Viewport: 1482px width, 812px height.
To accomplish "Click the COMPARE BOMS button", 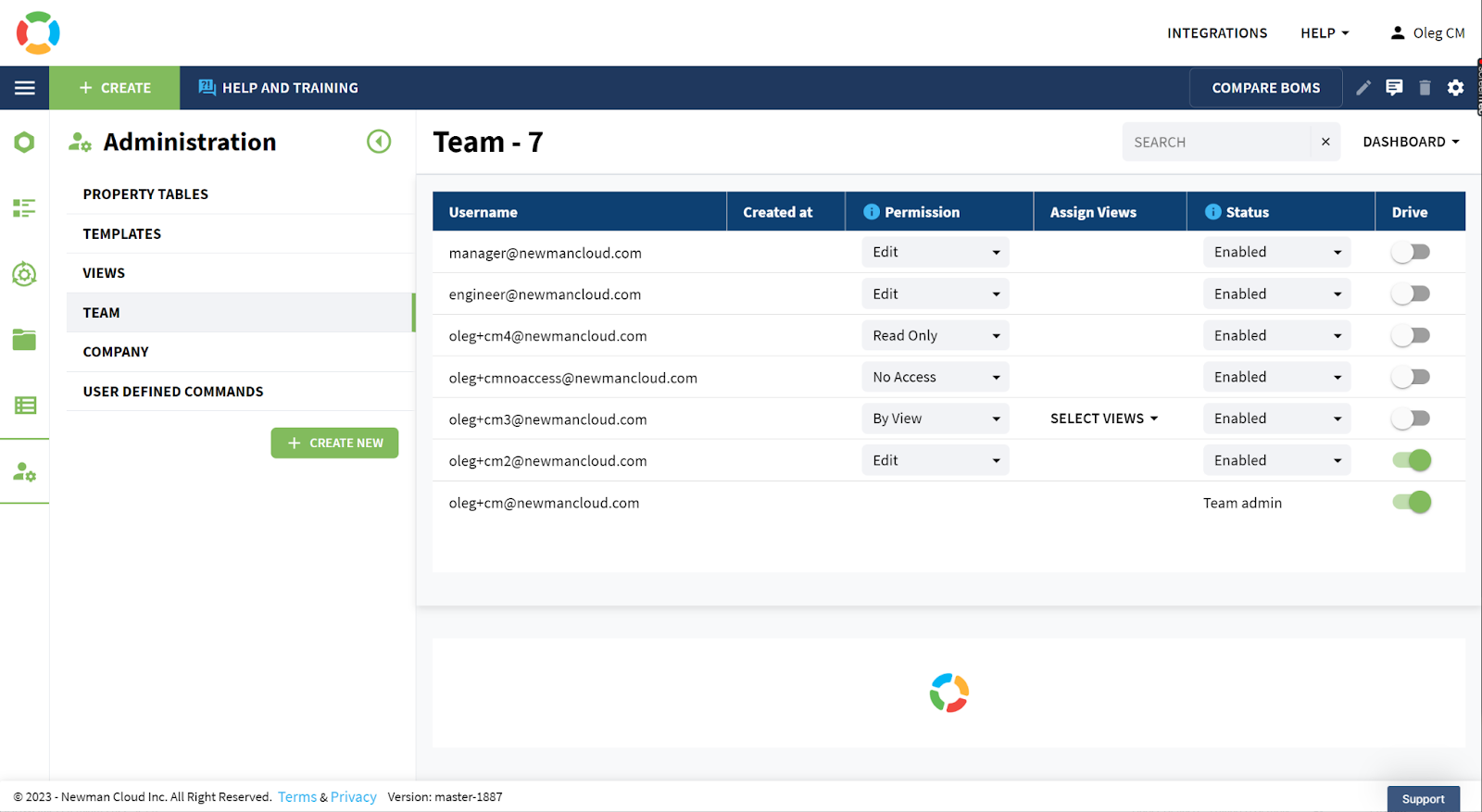I will click(x=1266, y=88).
